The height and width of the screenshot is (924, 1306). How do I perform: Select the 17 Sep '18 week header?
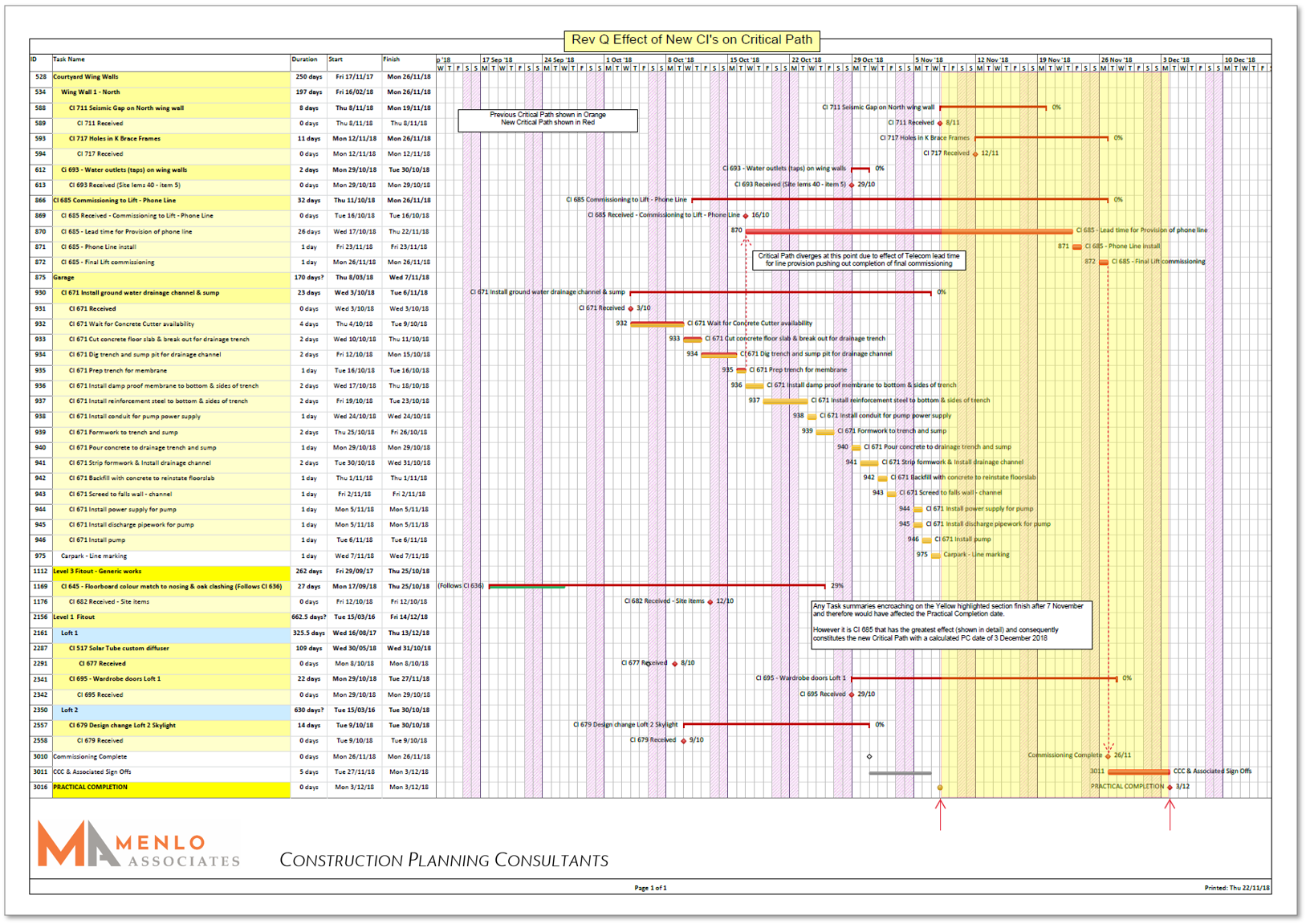coord(497,59)
